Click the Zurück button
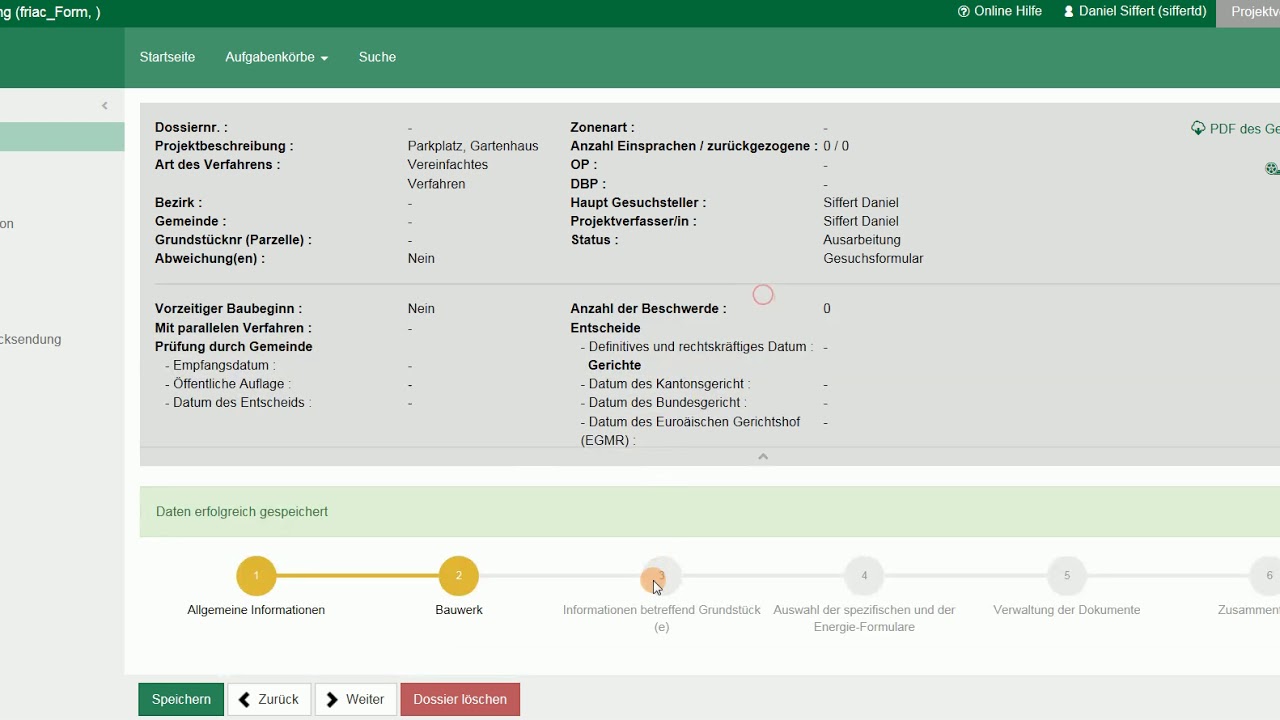This screenshot has width=1280, height=720. 269,699
